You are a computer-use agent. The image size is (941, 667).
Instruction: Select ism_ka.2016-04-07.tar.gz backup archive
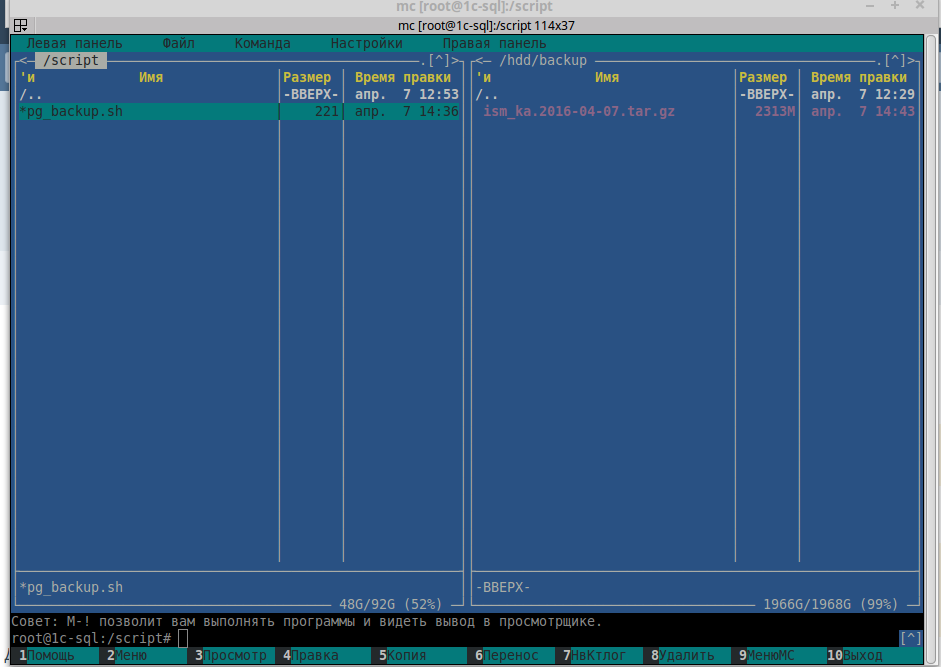[x=579, y=112]
